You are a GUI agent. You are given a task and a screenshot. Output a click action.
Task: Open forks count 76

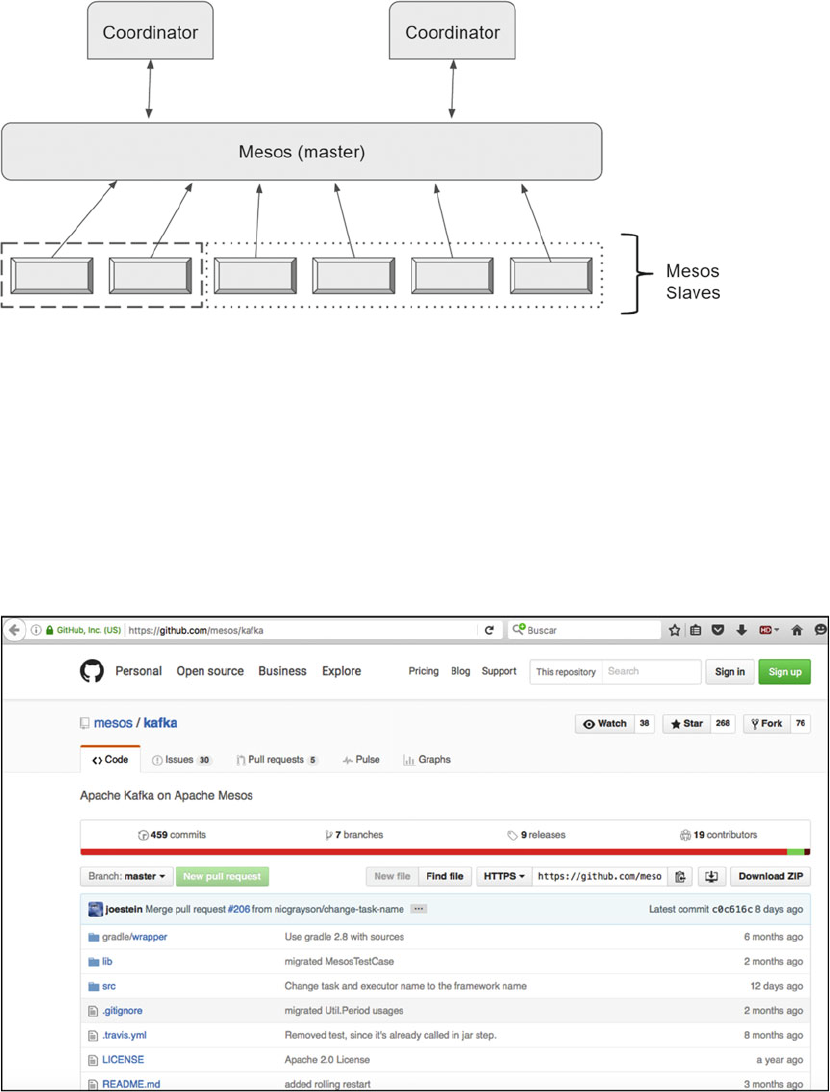tap(801, 724)
